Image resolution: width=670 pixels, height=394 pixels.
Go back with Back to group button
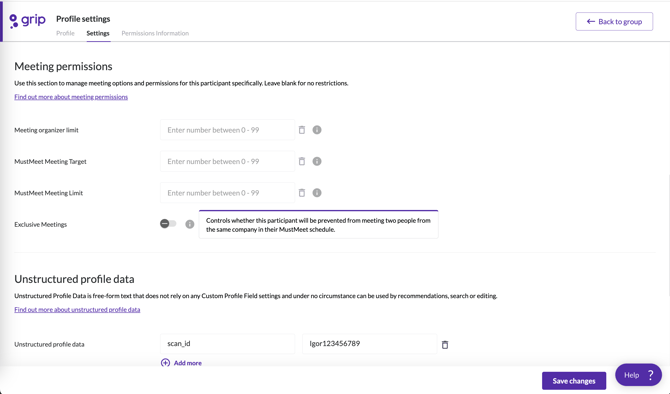[x=614, y=21]
